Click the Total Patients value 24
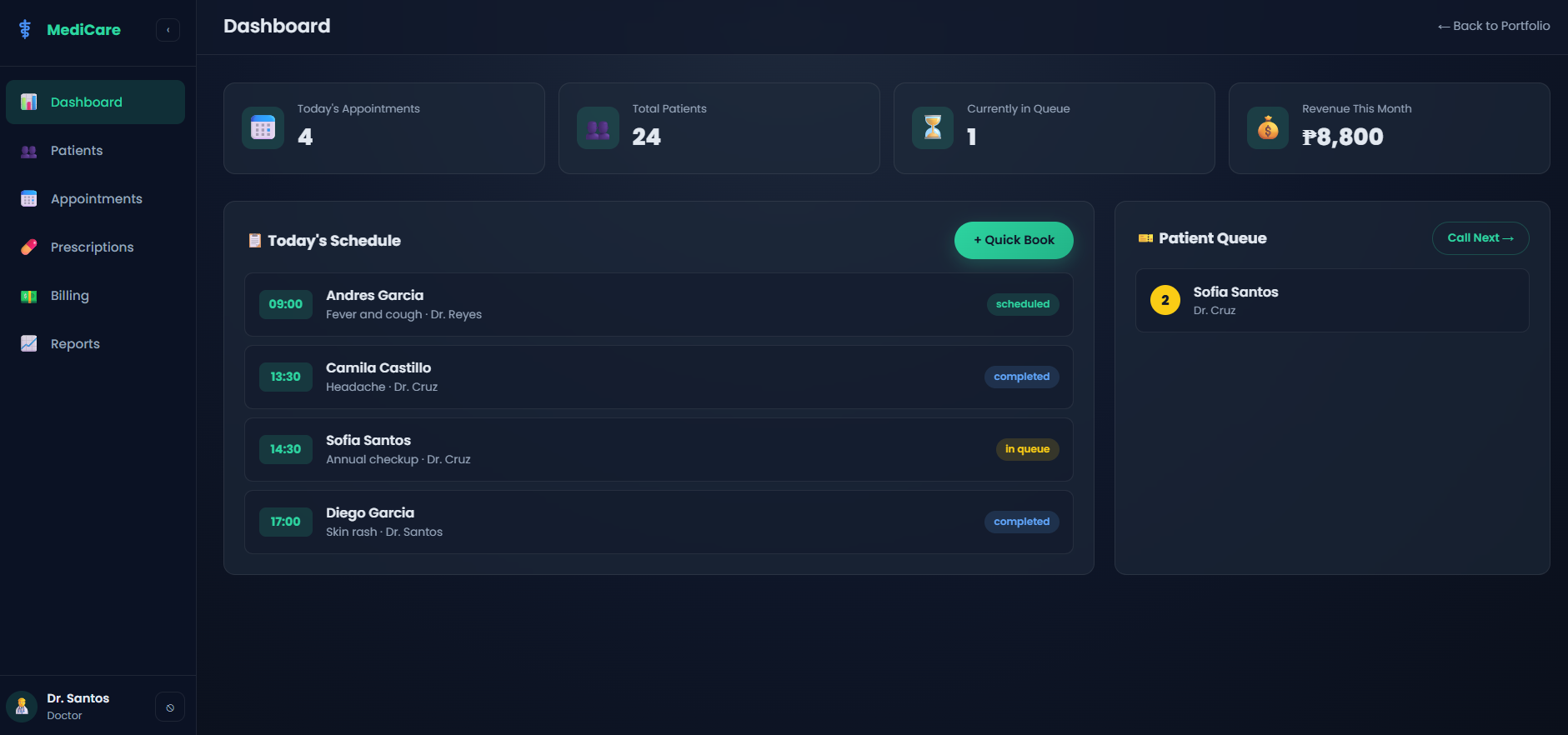The width and height of the screenshot is (1568, 735). pyautogui.click(x=647, y=137)
